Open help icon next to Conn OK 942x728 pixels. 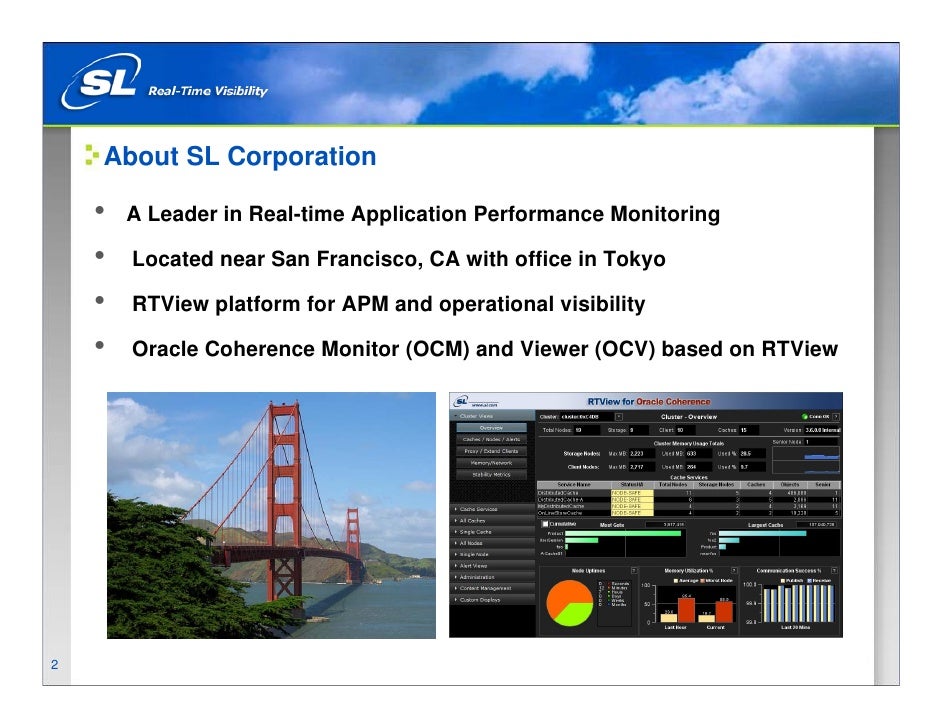click(x=836, y=417)
